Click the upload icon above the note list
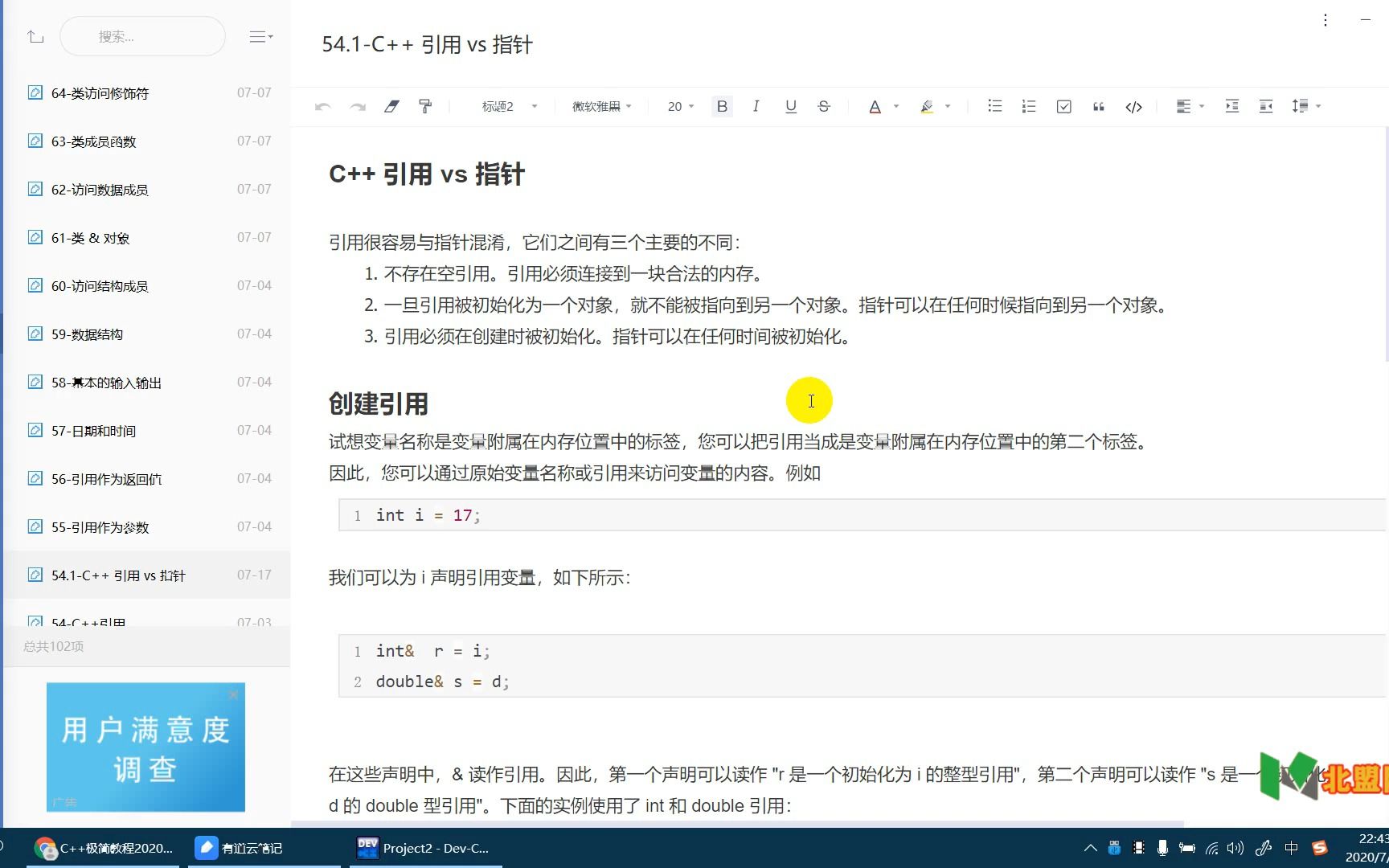 35,36
